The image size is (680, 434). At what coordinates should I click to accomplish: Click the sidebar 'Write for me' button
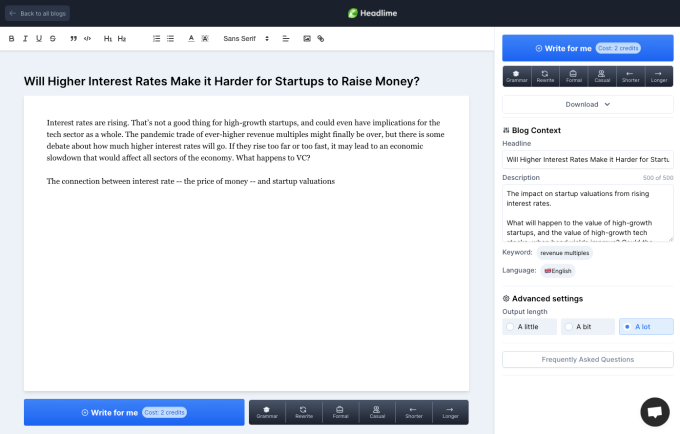tap(587, 47)
